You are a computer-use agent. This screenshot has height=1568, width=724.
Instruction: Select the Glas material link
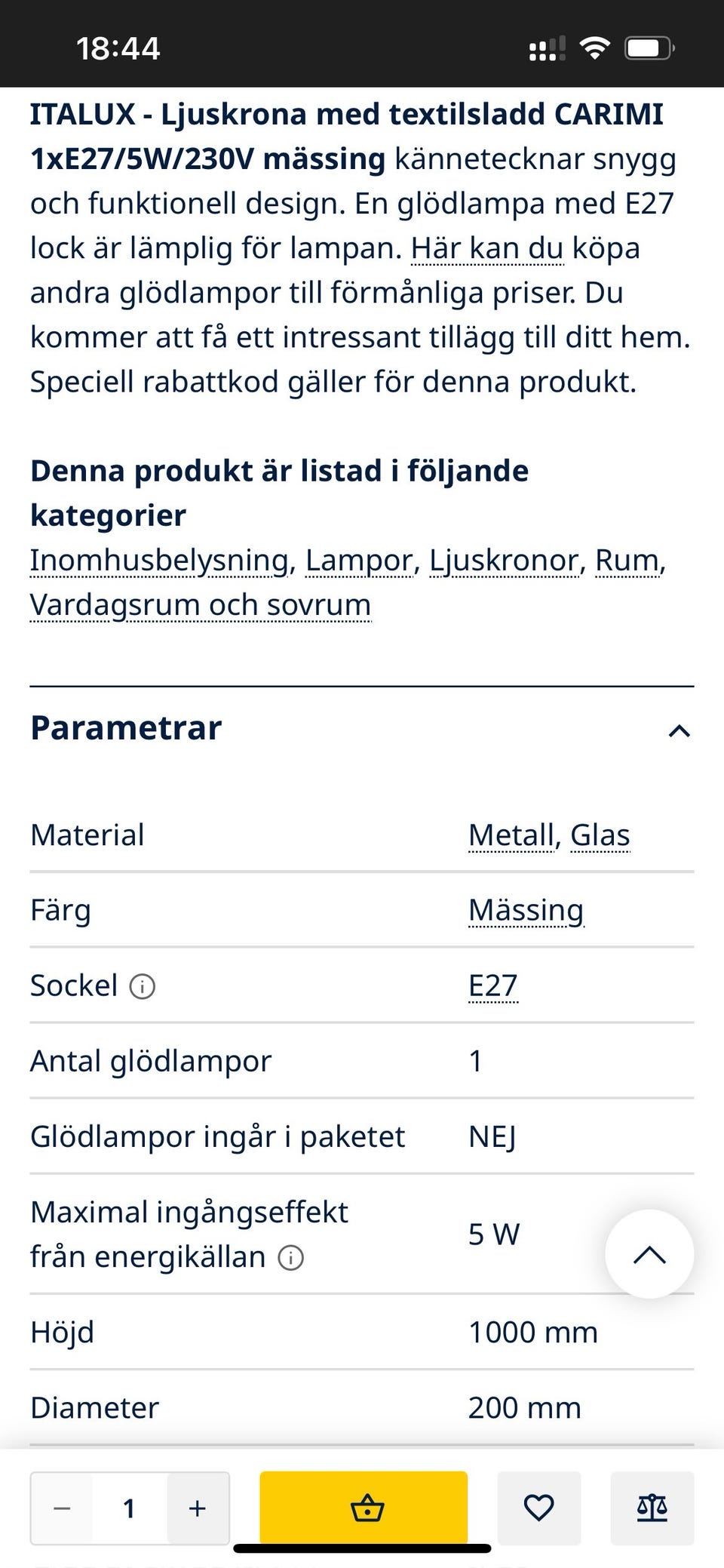point(600,835)
